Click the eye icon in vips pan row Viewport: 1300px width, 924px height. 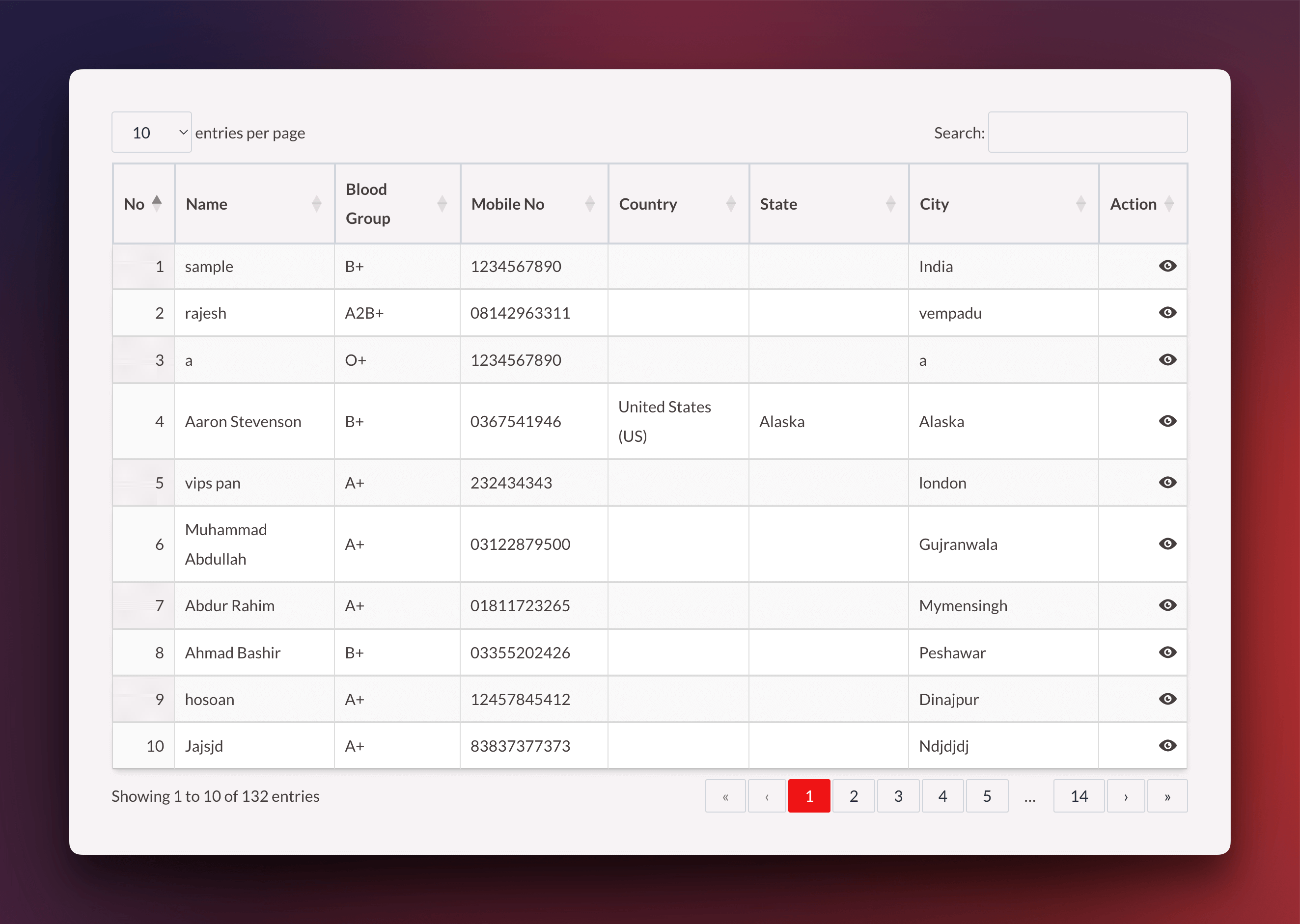coord(1167,483)
